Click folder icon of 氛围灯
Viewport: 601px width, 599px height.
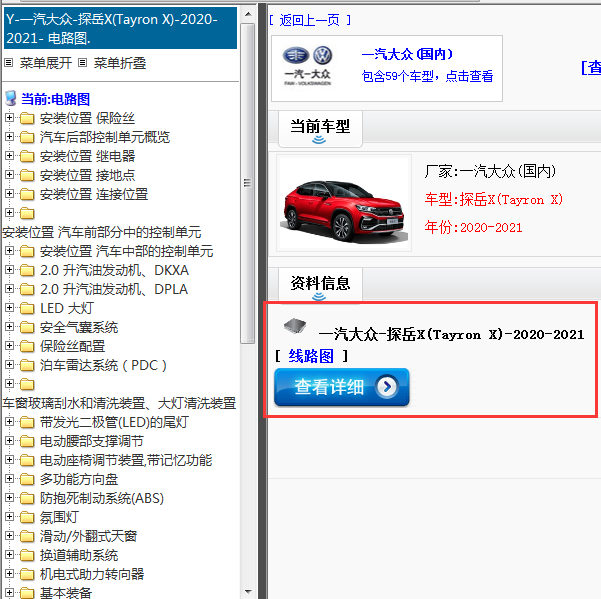click(x=27, y=517)
